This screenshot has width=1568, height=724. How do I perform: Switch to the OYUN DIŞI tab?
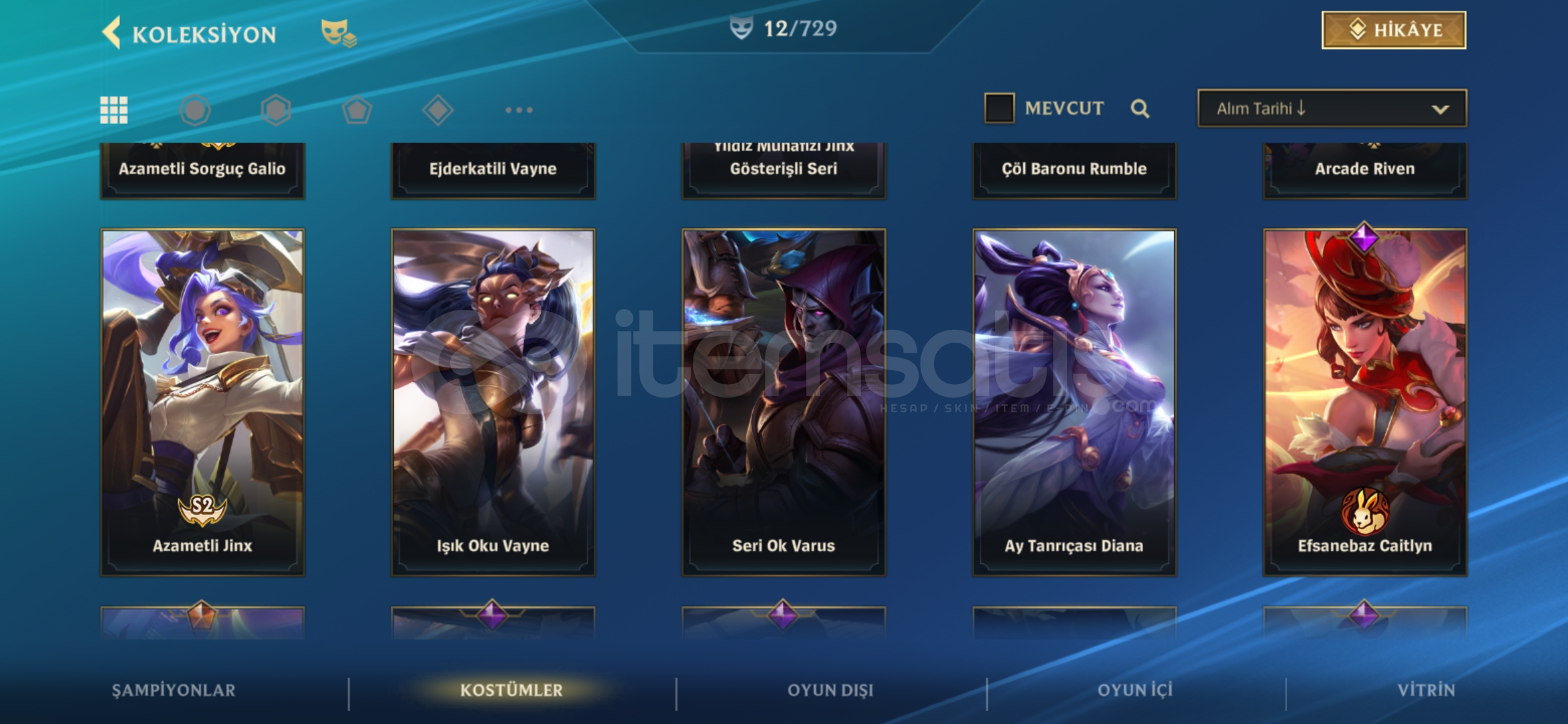(x=830, y=690)
